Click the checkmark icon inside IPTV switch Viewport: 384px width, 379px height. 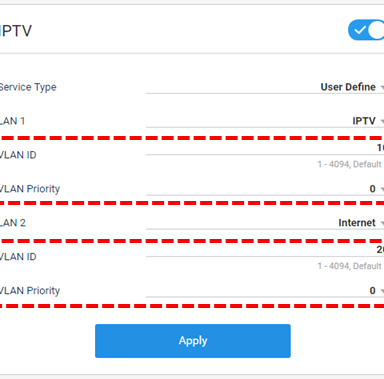[360, 31]
